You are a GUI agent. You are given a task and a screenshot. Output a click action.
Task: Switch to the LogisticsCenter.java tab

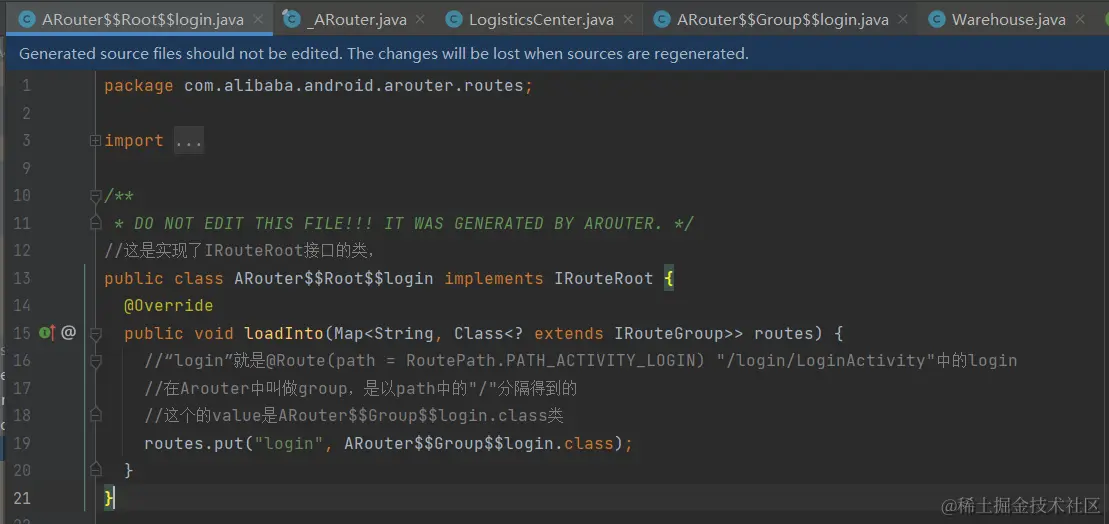coord(541,20)
